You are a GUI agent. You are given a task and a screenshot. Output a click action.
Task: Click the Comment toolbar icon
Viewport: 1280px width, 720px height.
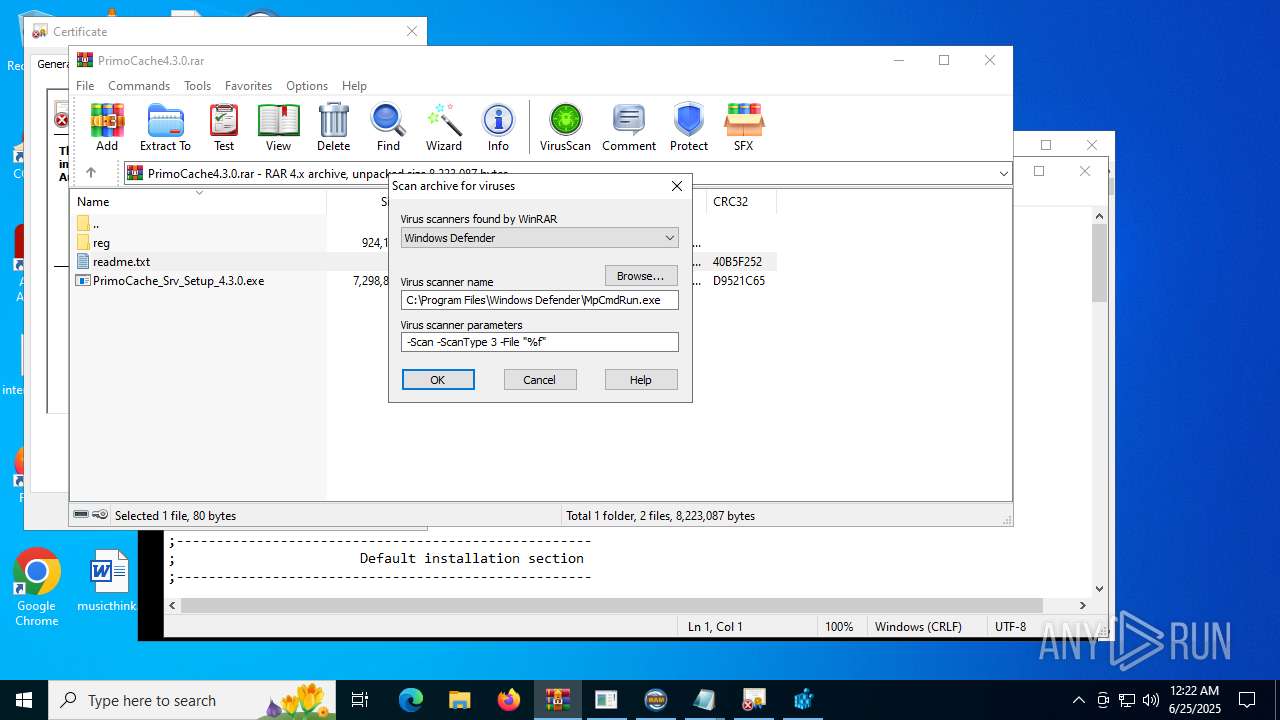(x=629, y=127)
